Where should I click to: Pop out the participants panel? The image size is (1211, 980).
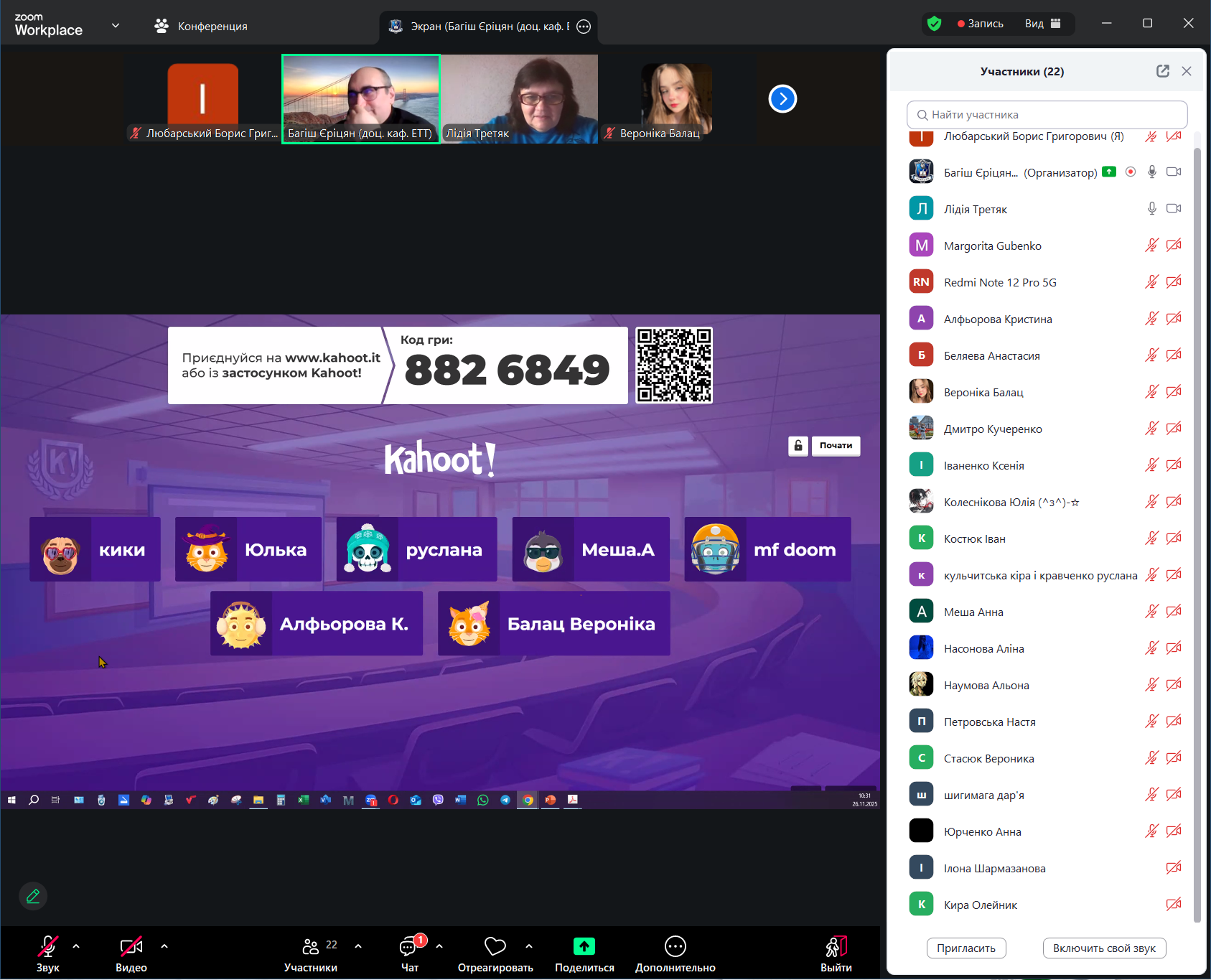pos(1163,71)
